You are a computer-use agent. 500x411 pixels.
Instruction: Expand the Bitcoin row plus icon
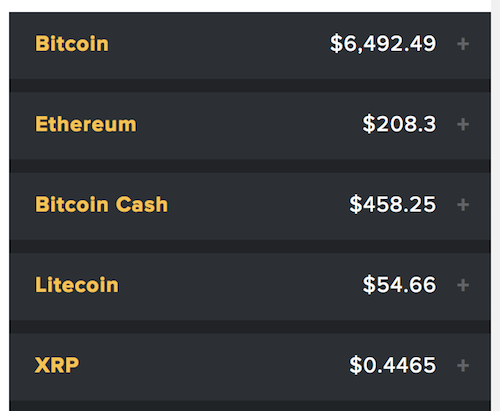click(463, 44)
